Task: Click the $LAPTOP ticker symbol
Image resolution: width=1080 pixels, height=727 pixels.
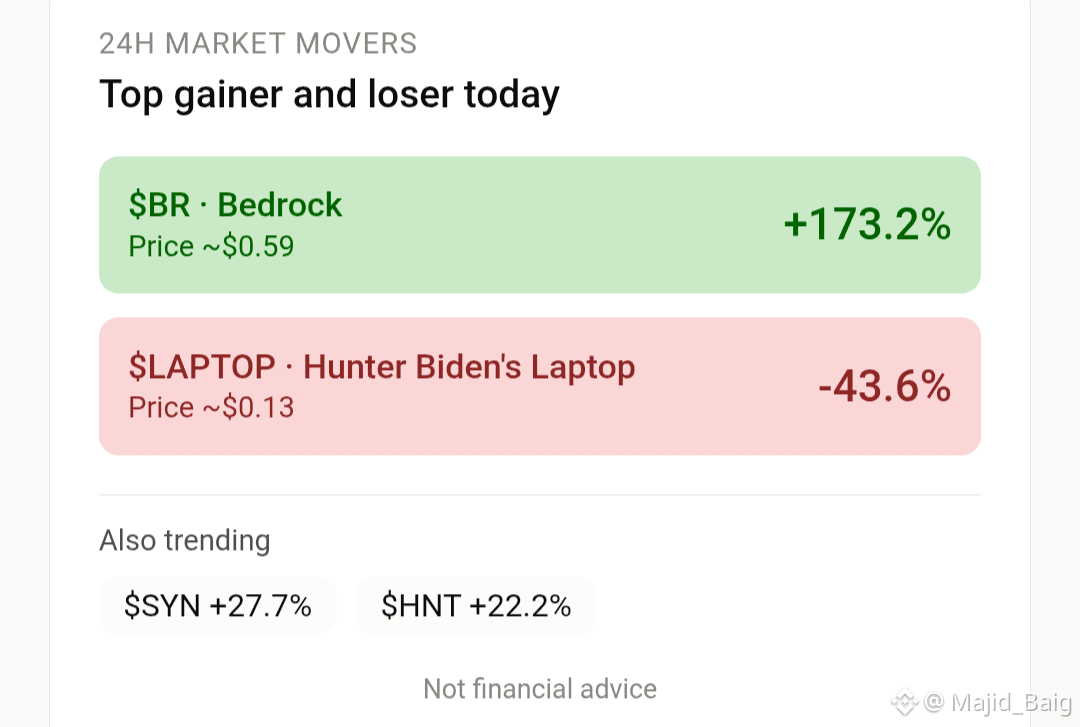Action: 202,366
